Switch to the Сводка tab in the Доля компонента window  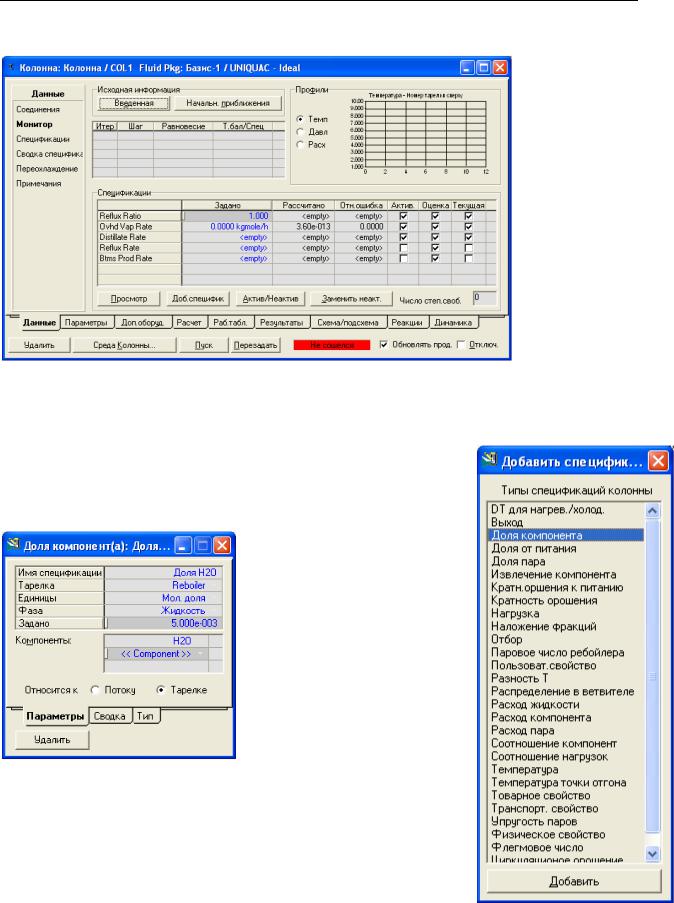pos(109,716)
